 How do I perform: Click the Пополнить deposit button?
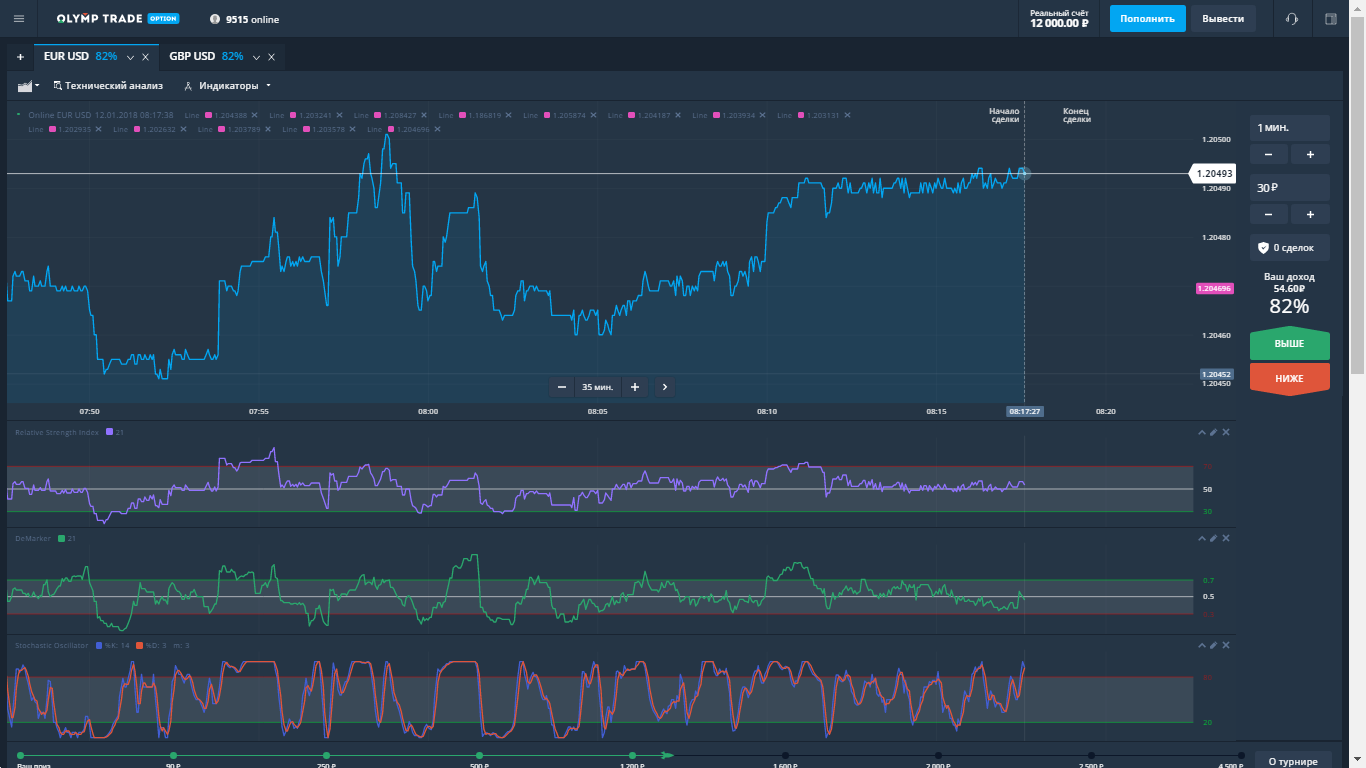[1147, 19]
